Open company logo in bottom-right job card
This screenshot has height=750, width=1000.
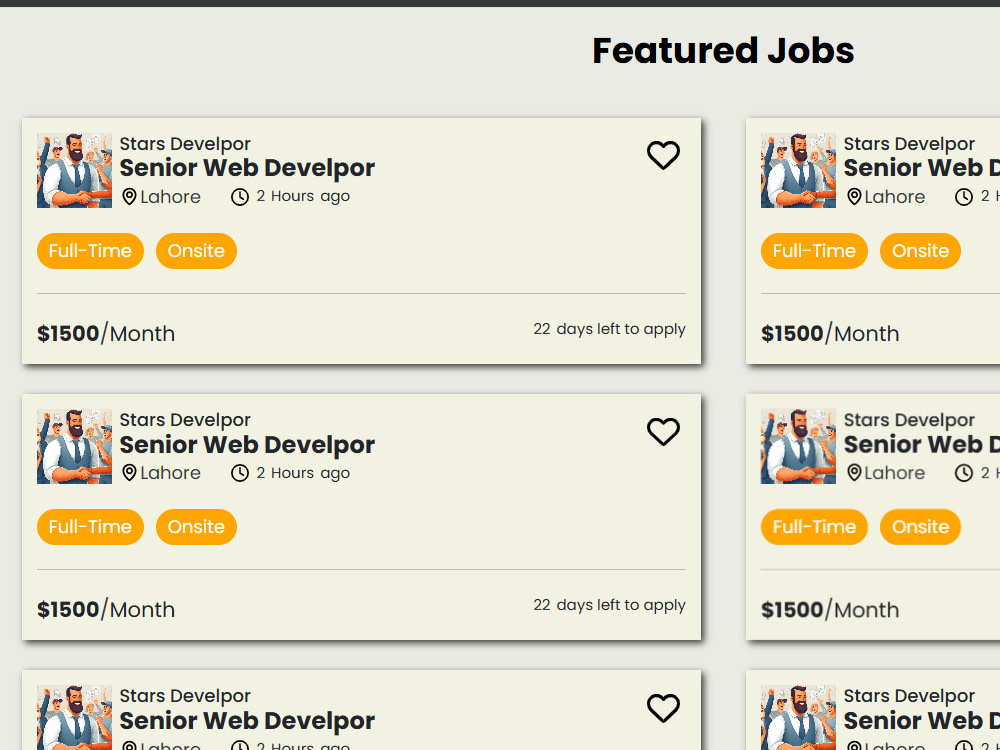point(798,718)
